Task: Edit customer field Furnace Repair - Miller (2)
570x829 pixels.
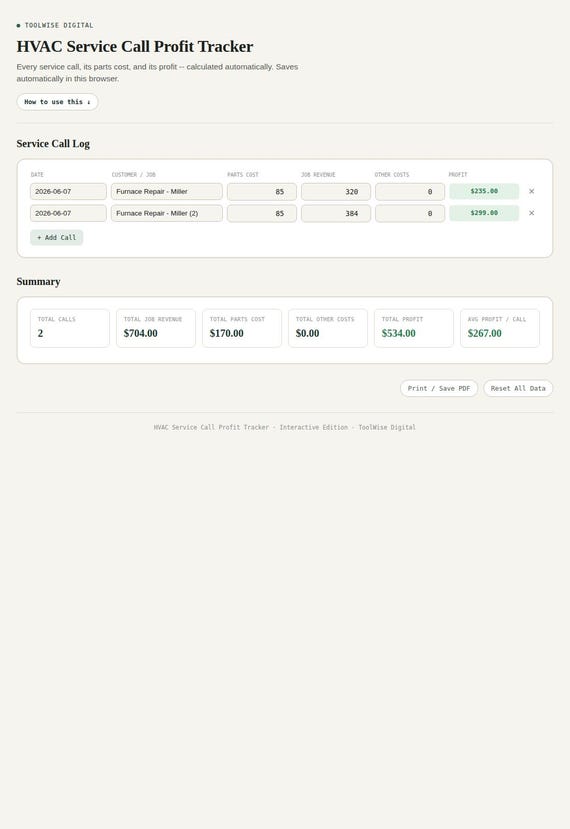Action: [167, 213]
